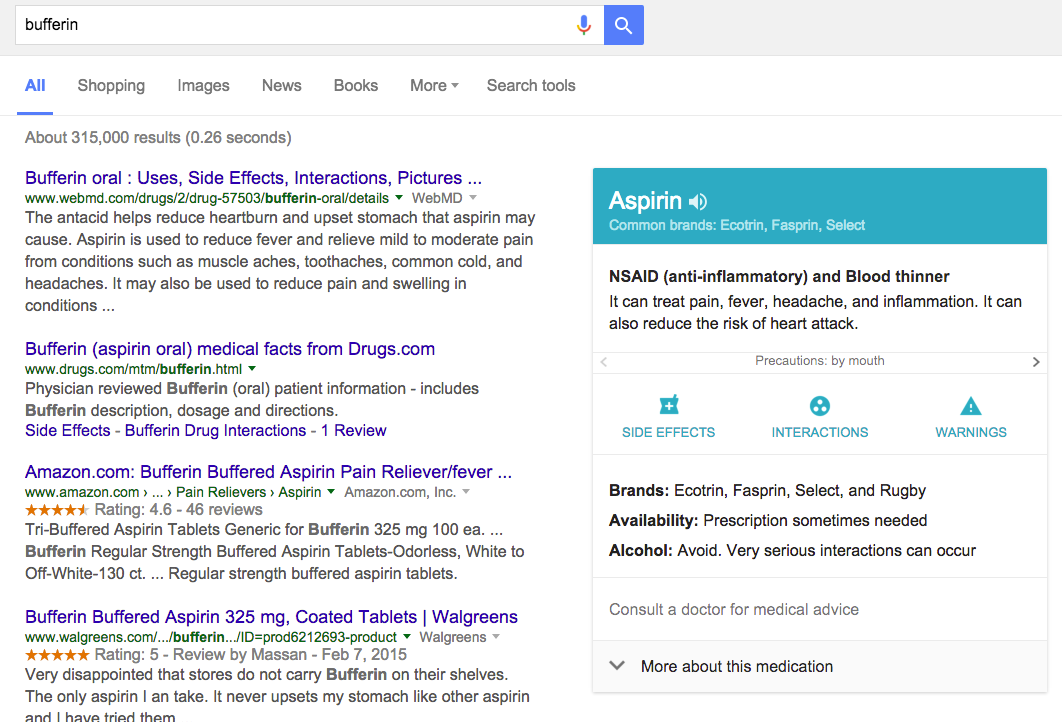Open the Walgreens publisher dropdown arrow

point(496,637)
